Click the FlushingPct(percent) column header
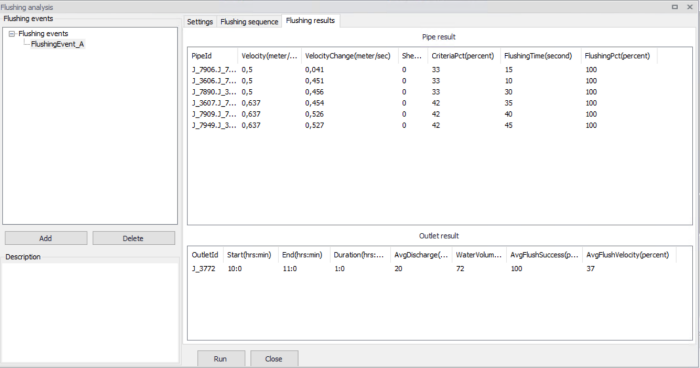This screenshot has height=368, width=700. 619,56
